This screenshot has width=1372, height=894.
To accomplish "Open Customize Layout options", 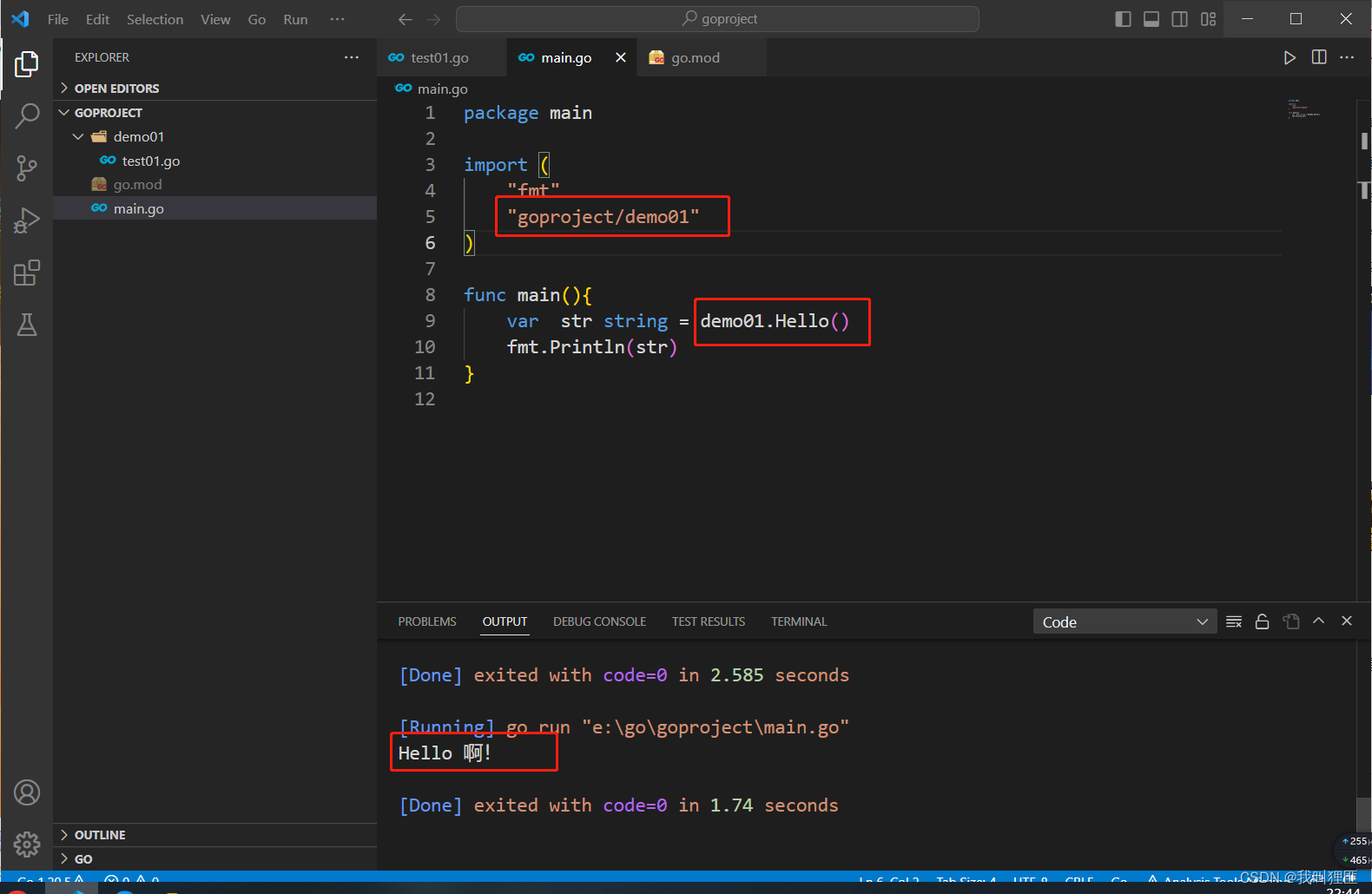I will (1208, 19).
